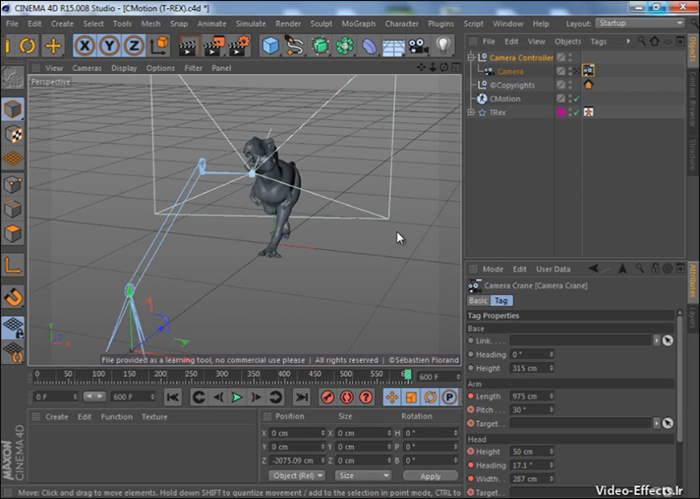Select the Move tool in toolbar
The height and width of the screenshot is (499, 700).
[x=53, y=46]
